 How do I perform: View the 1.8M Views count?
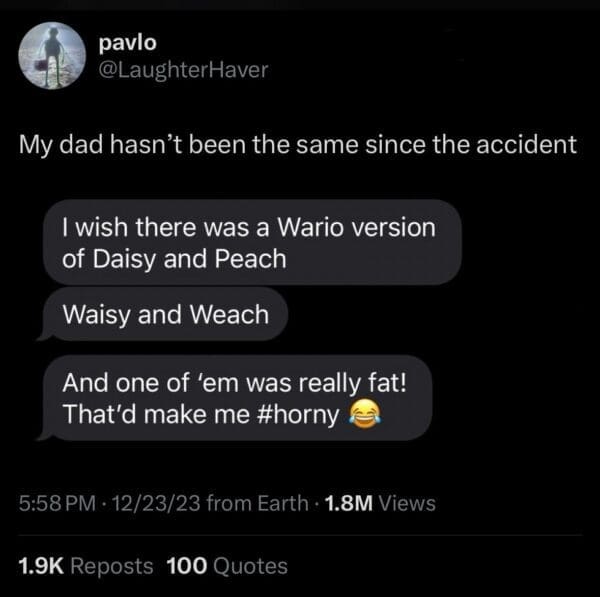pos(380,503)
